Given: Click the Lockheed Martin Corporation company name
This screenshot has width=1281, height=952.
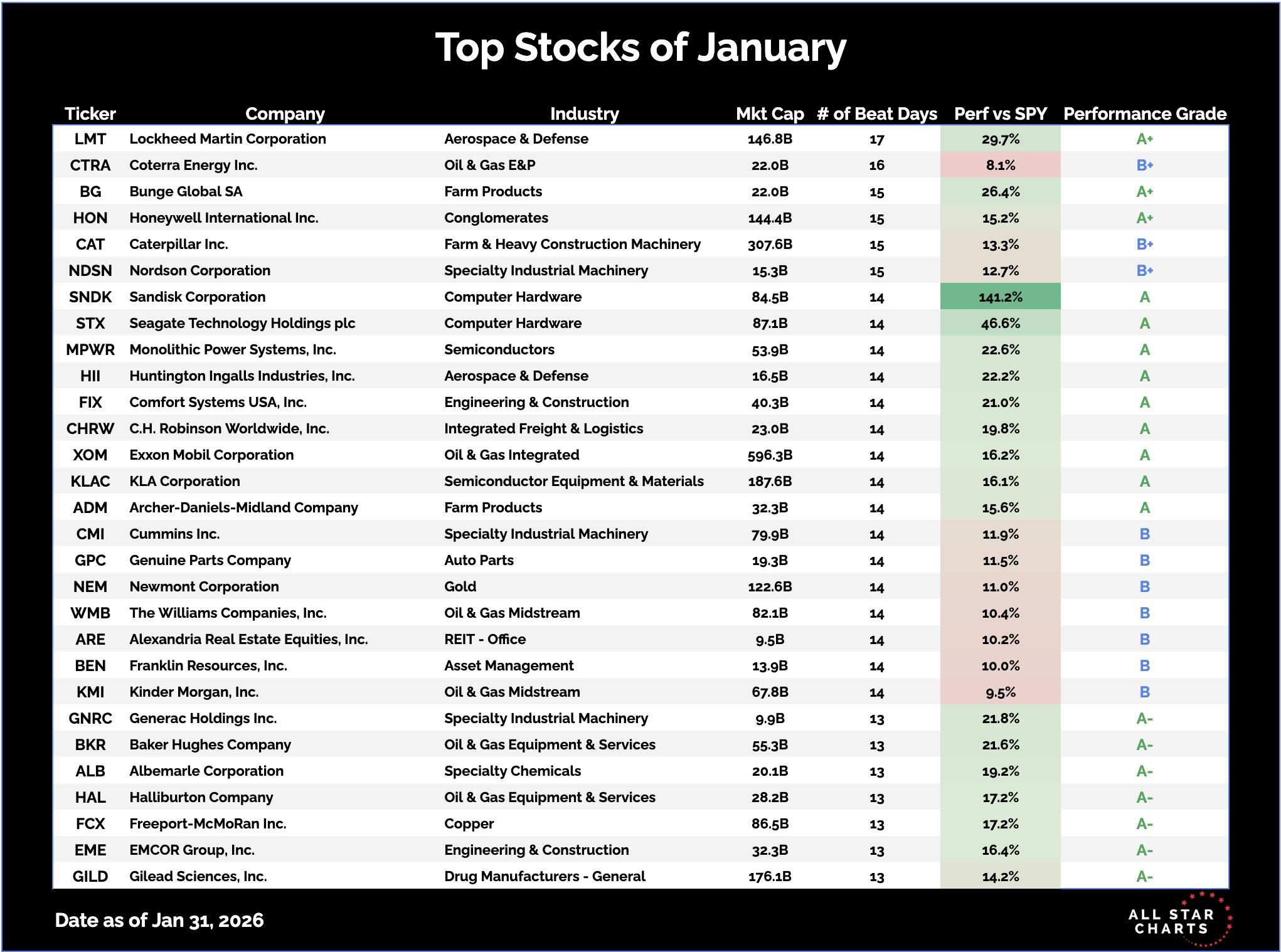Looking at the screenshot, I should click(x=228, y=139).
